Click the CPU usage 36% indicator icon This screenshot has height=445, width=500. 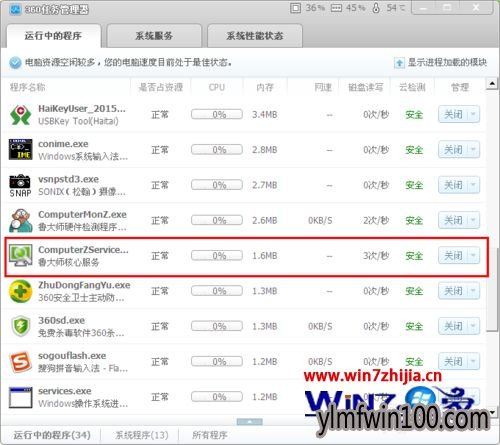coord(295,8)
